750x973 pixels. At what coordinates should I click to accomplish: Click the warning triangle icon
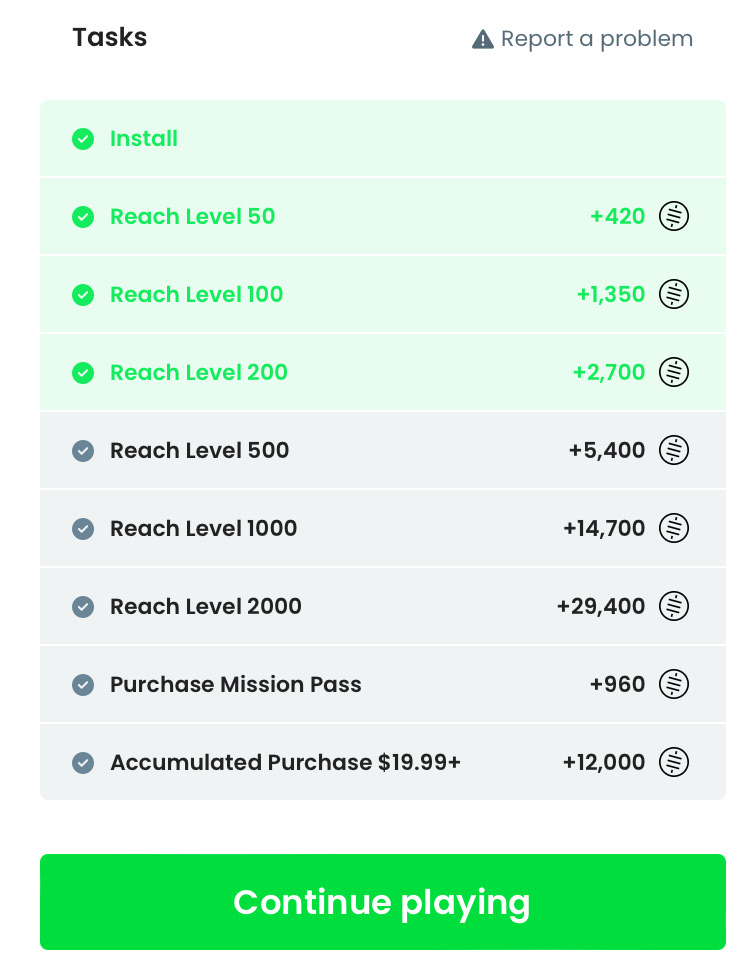(x=483, y=39)
